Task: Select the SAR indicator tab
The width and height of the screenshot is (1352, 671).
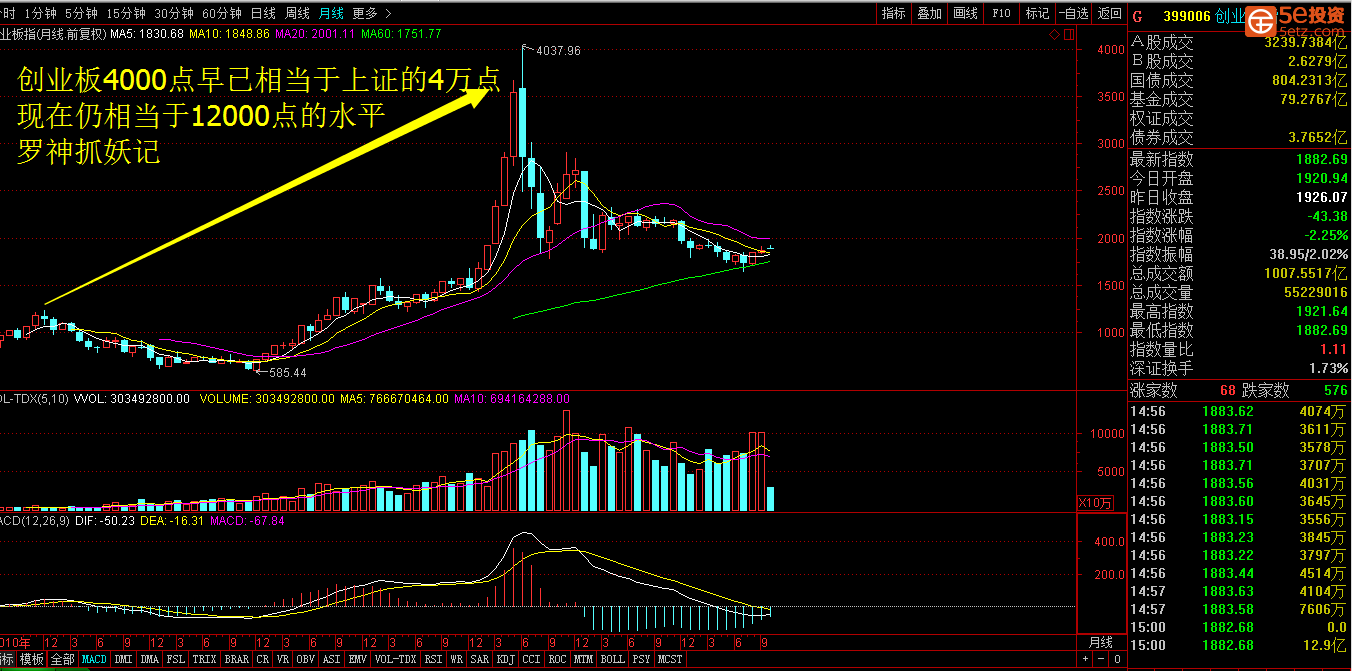Action: [480, 660]
